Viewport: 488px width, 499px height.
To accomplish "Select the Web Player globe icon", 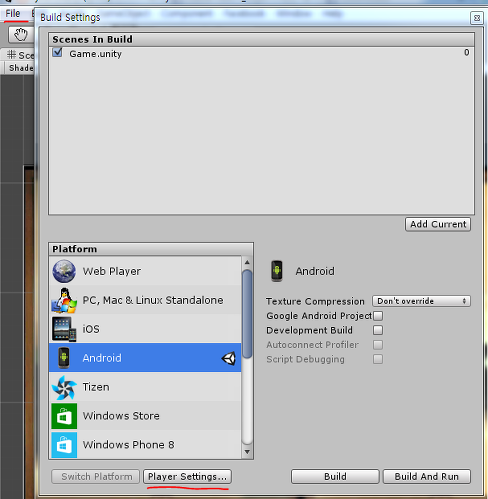I will point(64,271).
